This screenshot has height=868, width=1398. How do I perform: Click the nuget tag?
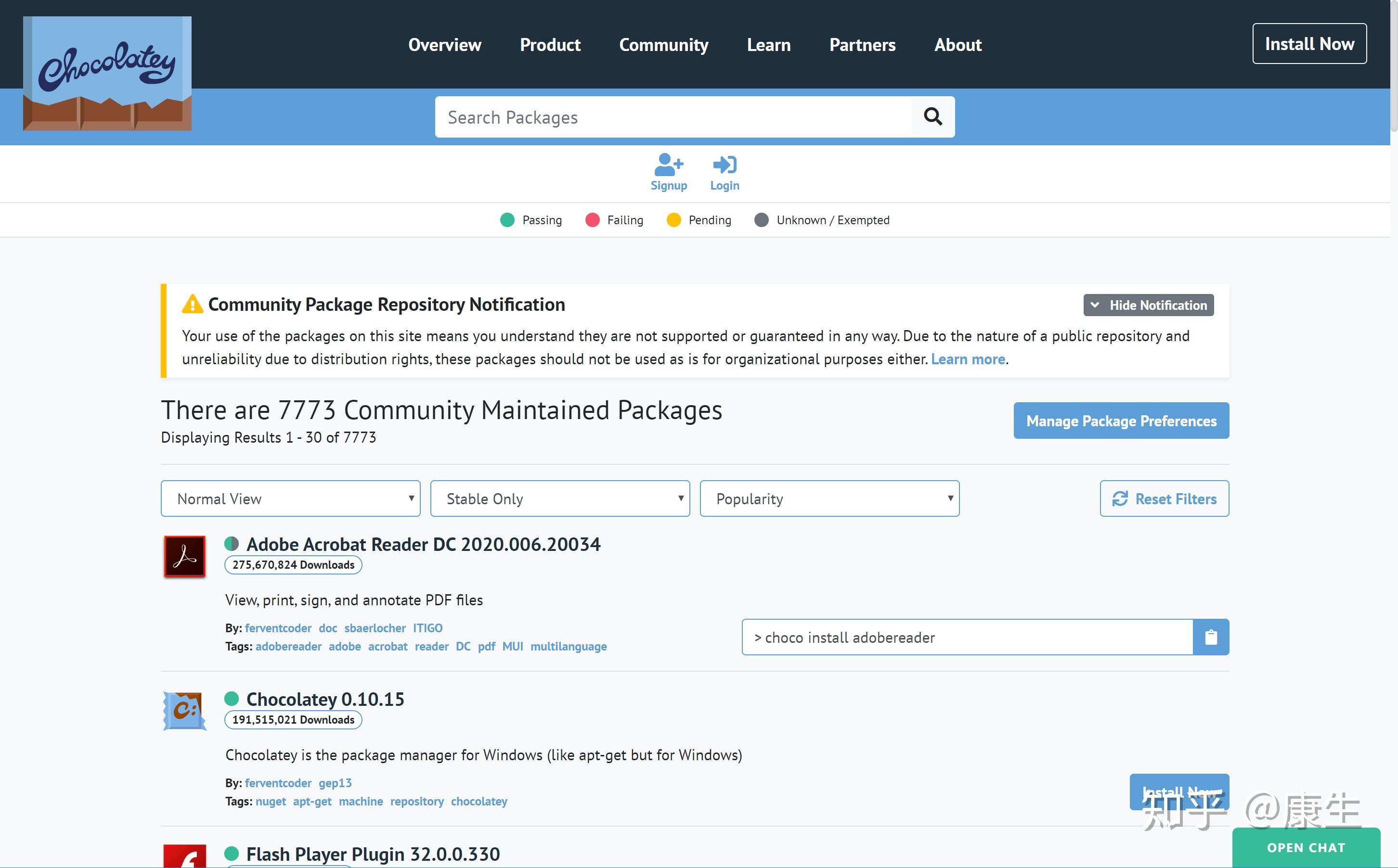click(x=271, y=802)
